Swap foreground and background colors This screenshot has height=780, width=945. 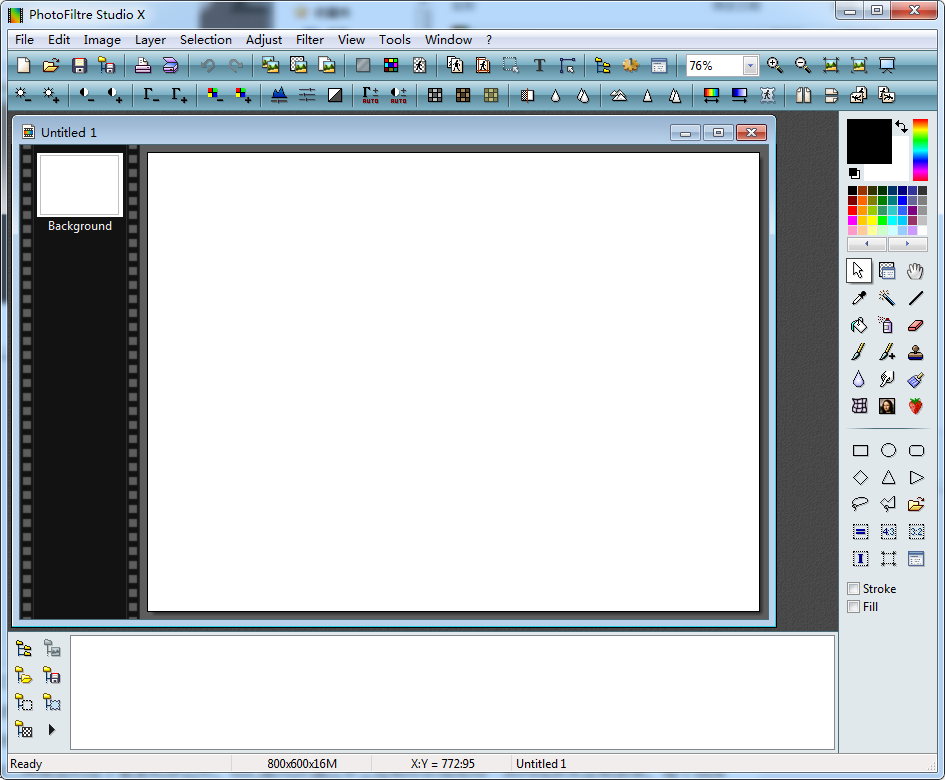(x=901, y=127)
